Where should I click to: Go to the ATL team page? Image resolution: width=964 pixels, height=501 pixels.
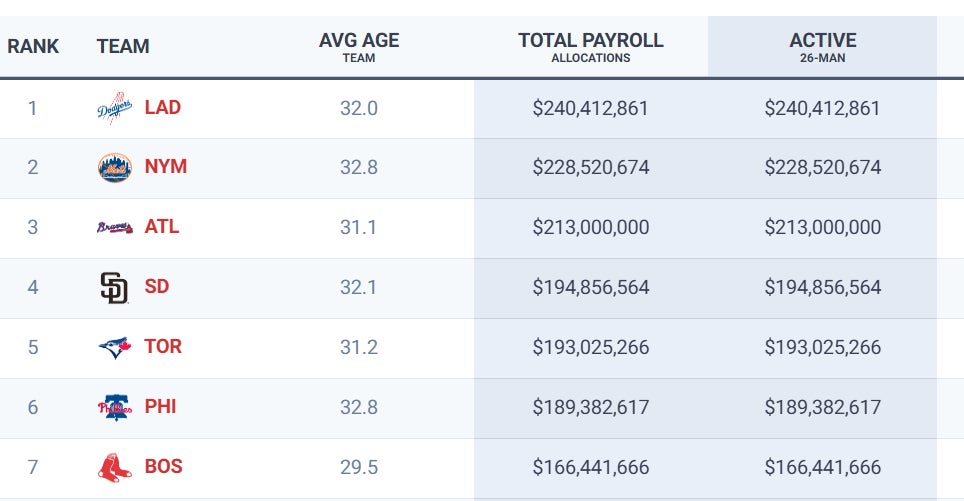(x=162, y=227)
